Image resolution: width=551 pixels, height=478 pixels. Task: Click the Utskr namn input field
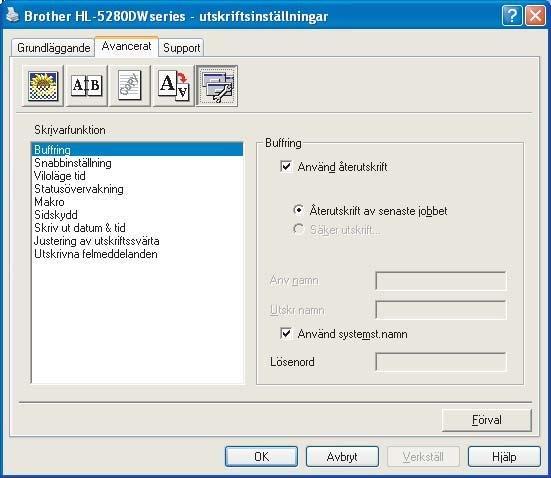(441, 310)
